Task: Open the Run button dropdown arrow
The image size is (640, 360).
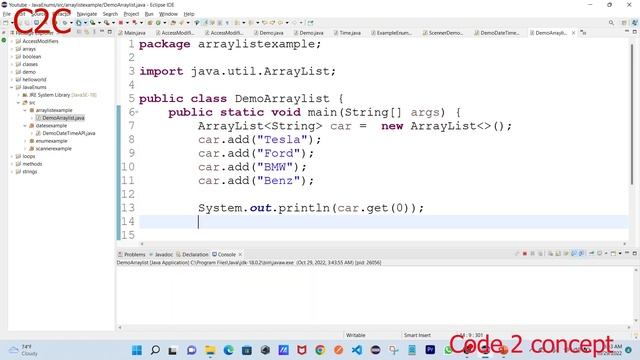Action: tap(85, 23)
